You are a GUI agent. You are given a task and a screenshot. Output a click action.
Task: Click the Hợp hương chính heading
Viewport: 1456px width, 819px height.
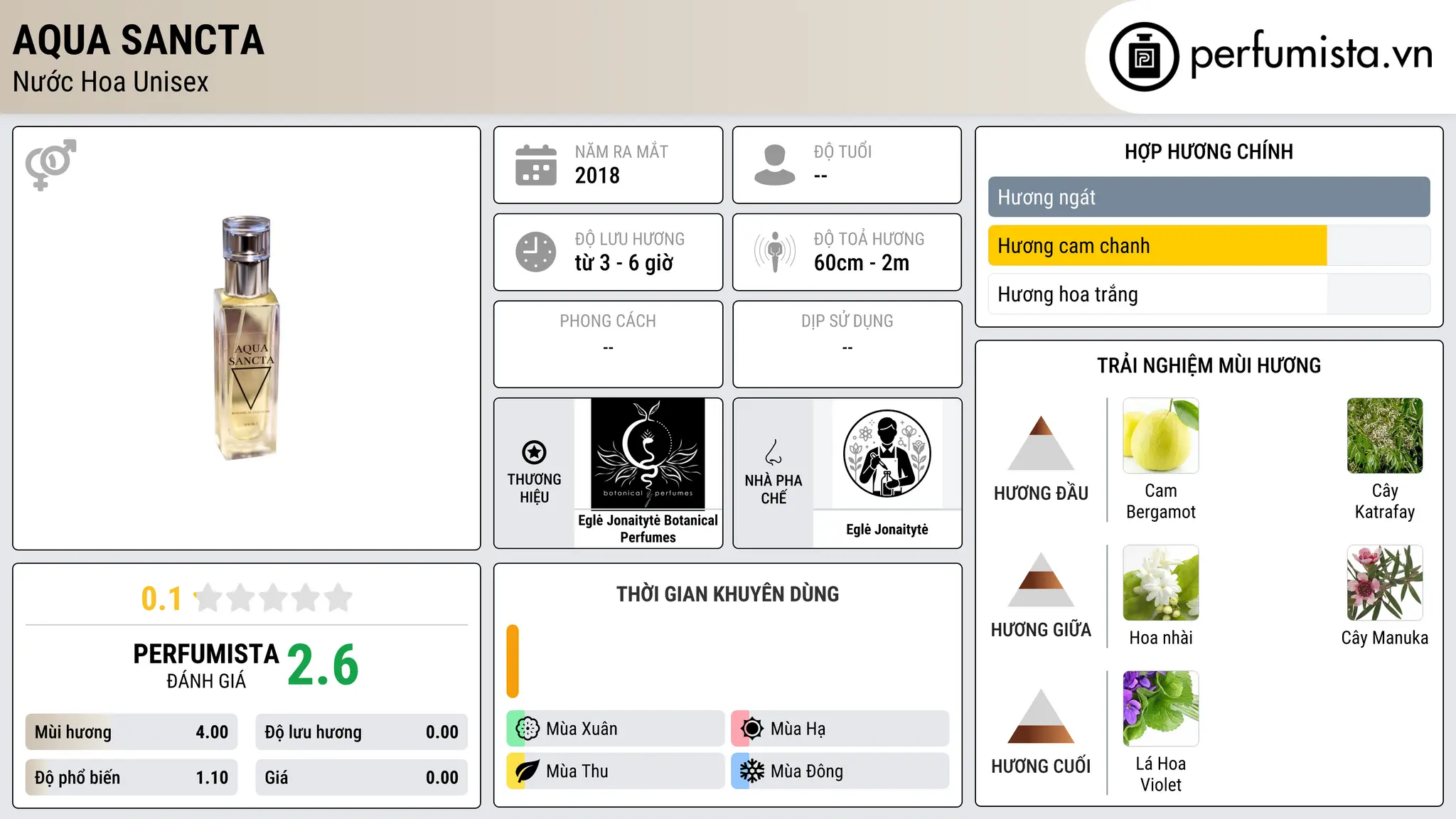tap(1209, 151)
